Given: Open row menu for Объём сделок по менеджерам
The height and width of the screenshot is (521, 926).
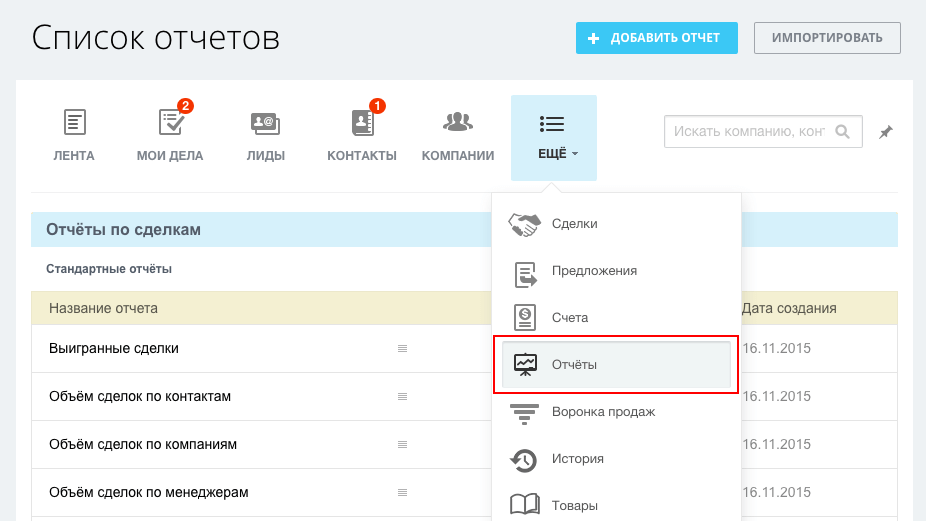Looking at the screenshot, I should [402, 492].
